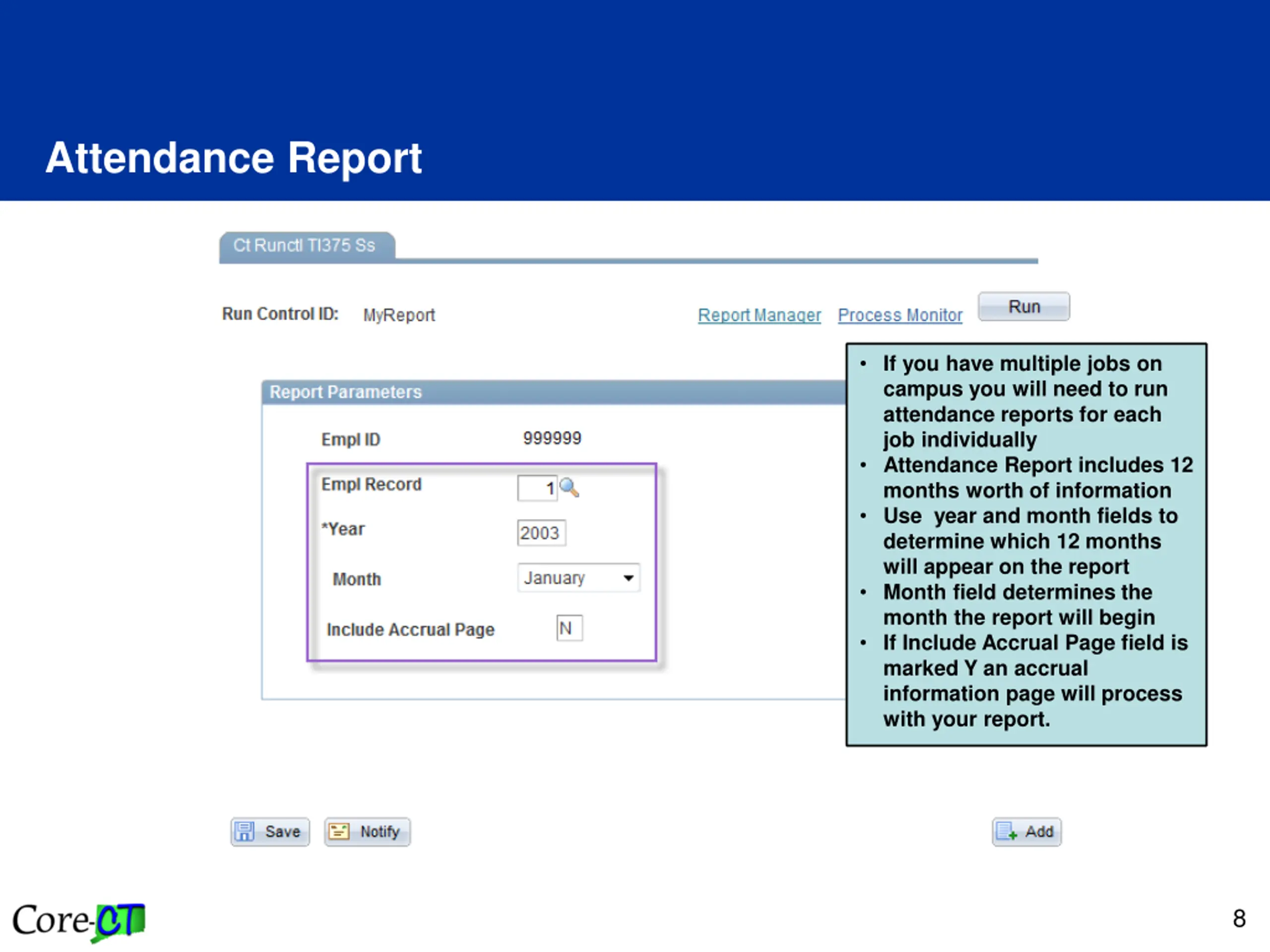
Task: Click the MyReport run control ID text
Action: tap(399, 315)
